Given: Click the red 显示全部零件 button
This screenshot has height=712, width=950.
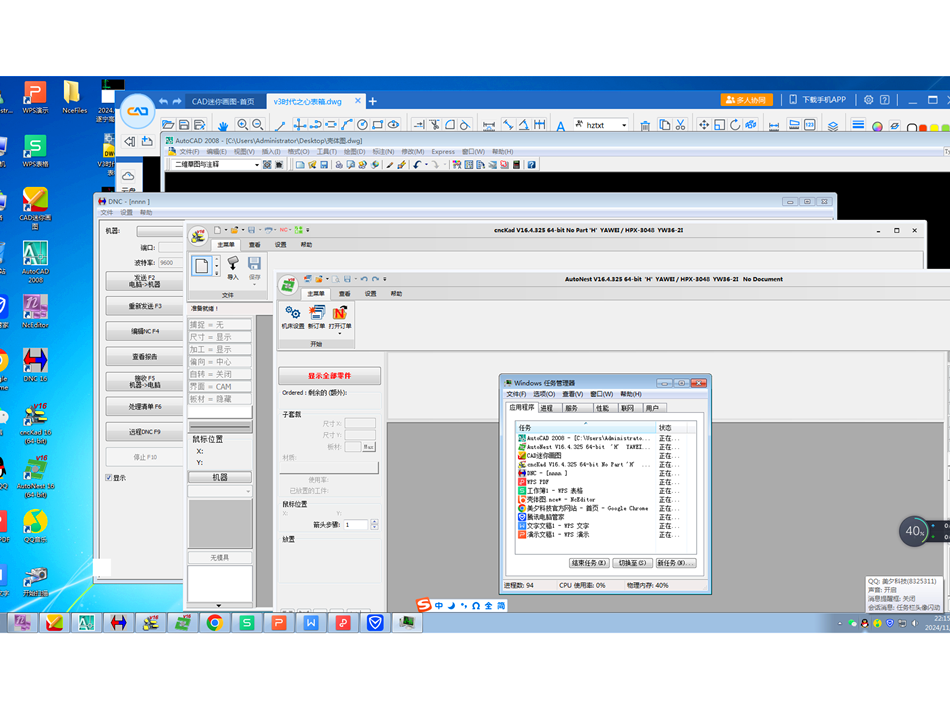Looking at the screenshot, I should click(330, 376).
